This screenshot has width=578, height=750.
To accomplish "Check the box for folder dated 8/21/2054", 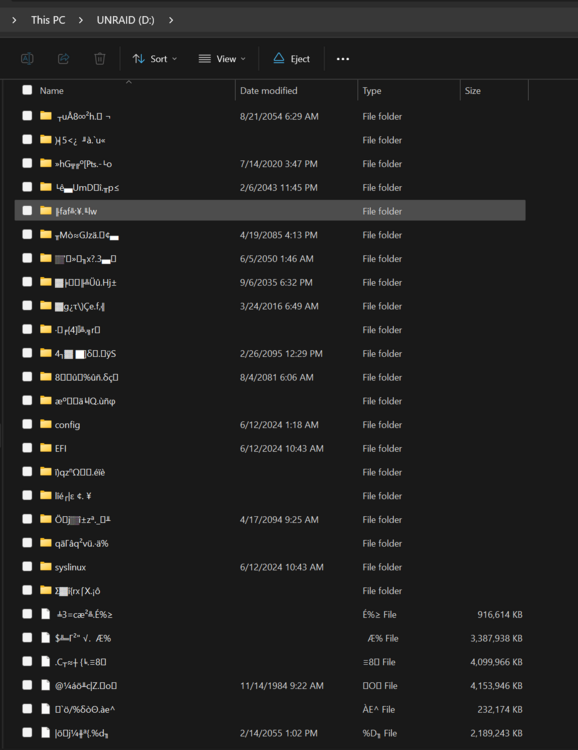I will click(27, 116).
